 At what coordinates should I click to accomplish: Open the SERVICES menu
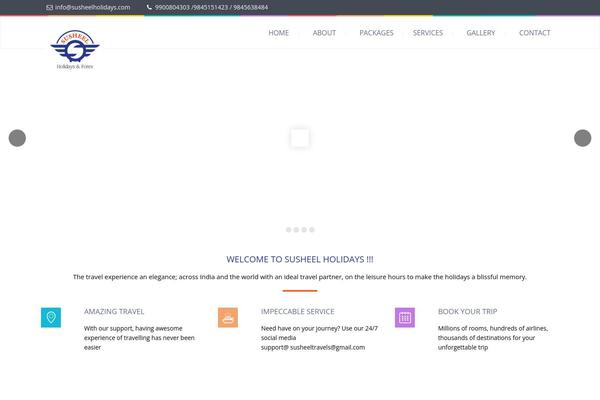tap(428, 33)
